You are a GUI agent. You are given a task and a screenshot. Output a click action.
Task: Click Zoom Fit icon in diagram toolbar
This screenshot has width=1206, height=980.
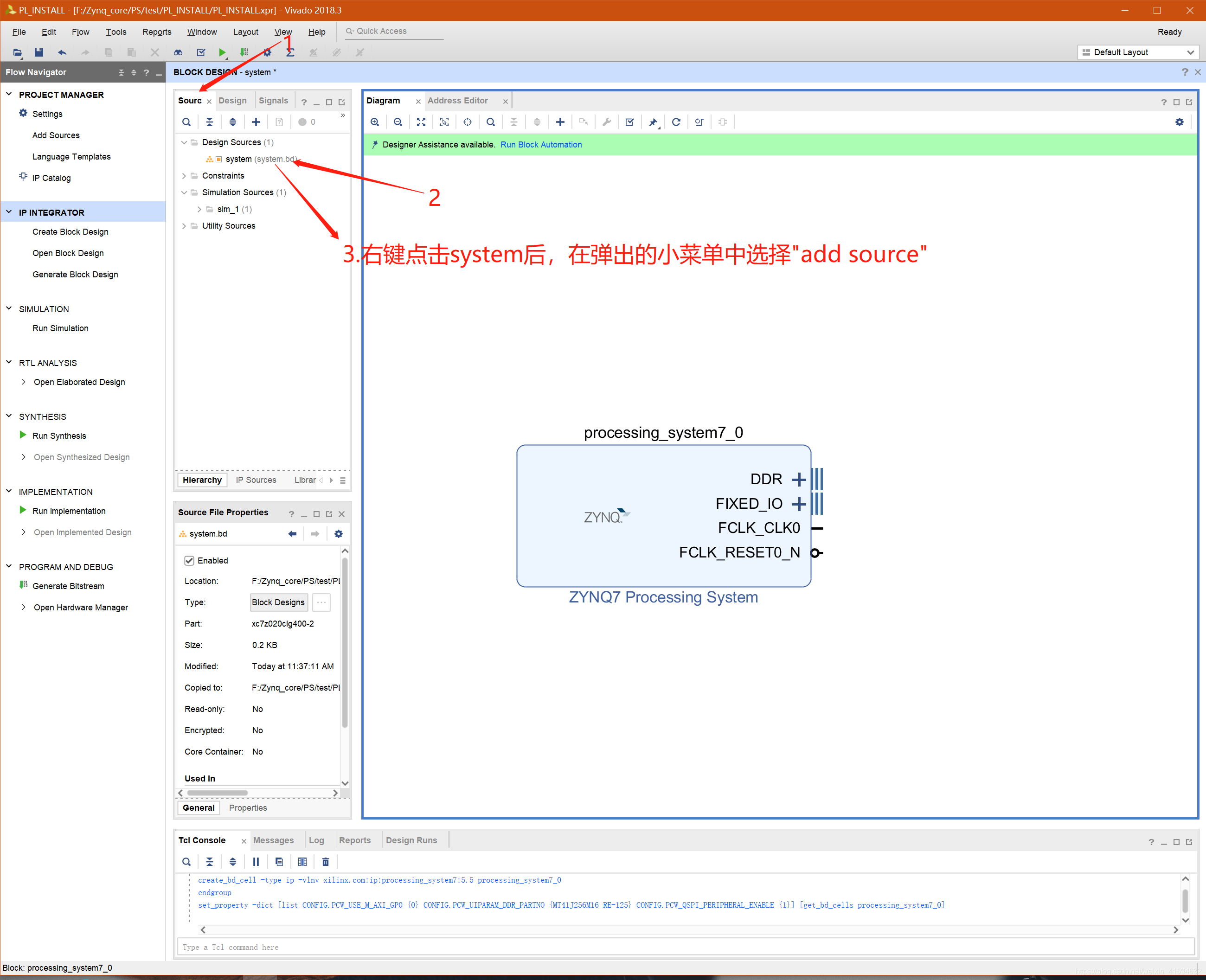click(x=421, y=122)
